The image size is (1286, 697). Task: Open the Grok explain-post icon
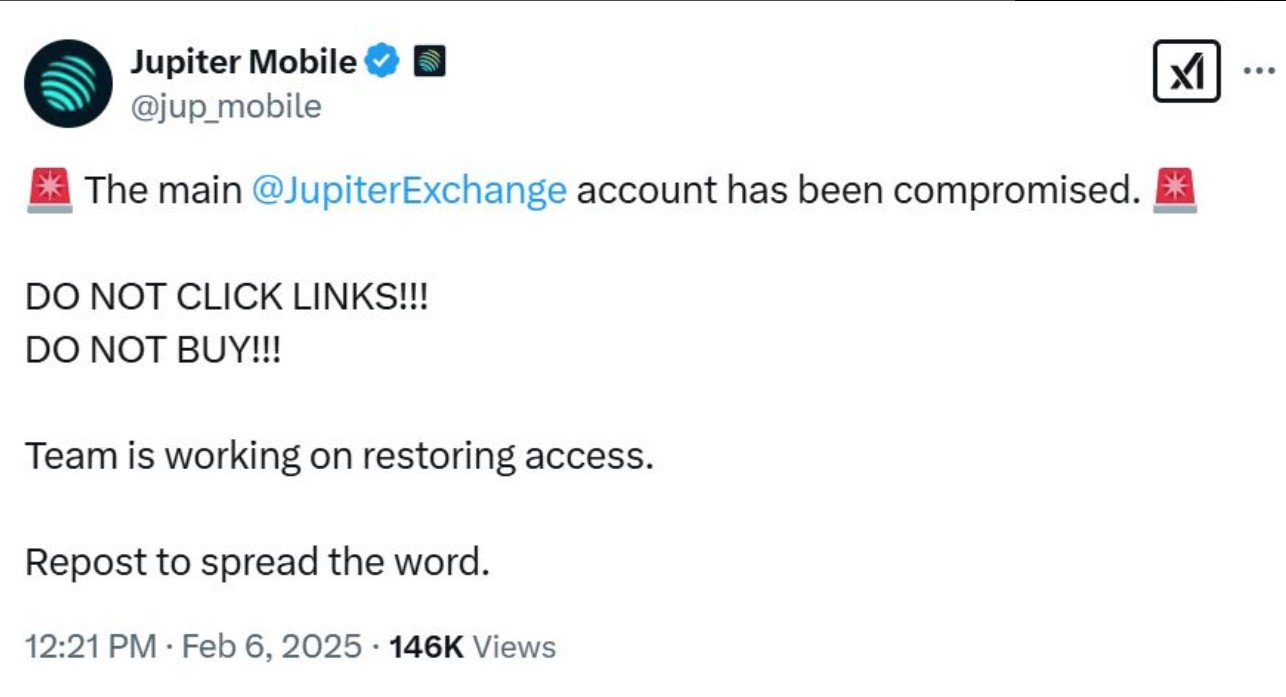coord(1187,71)
